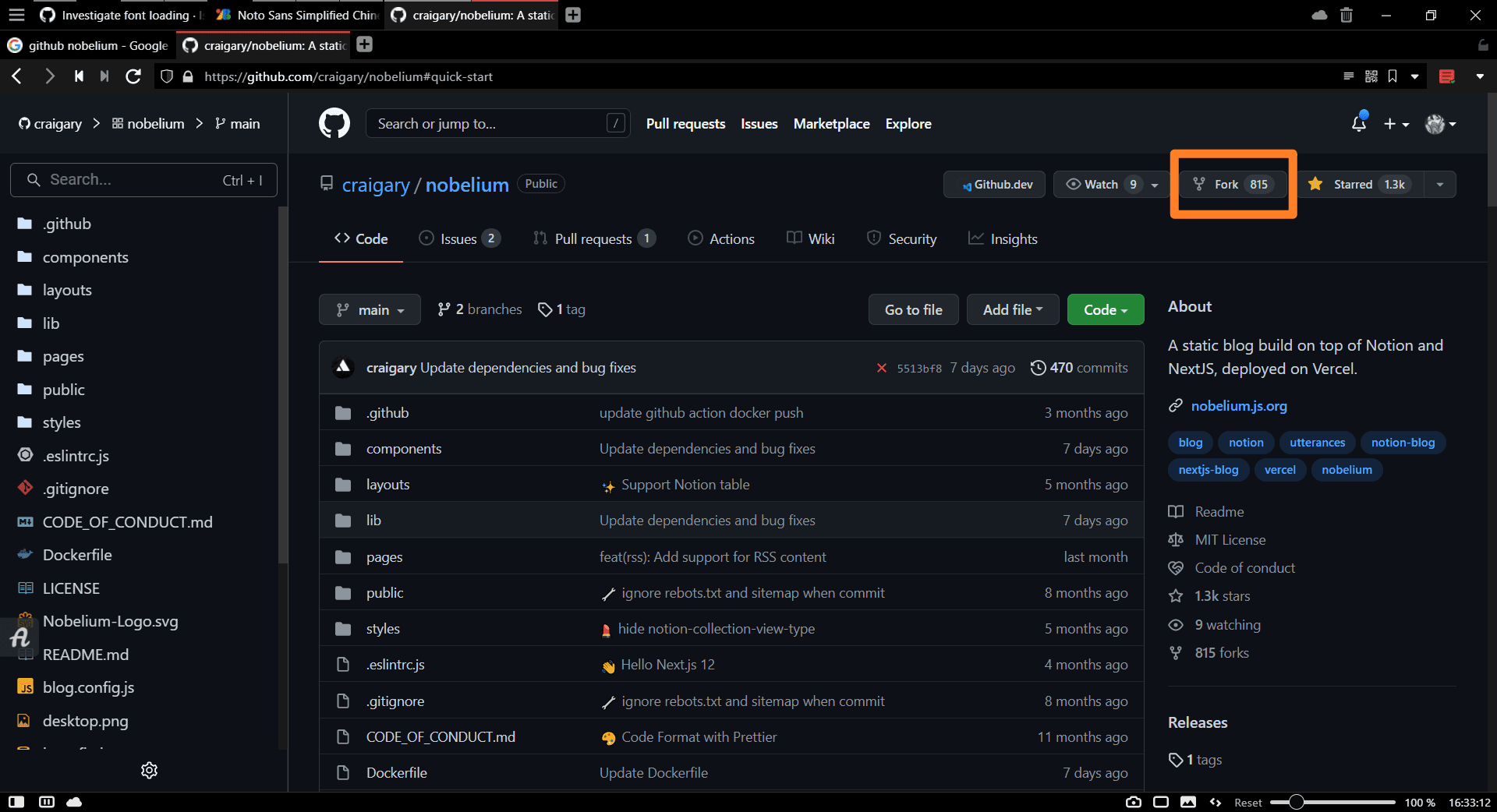Open the hamburger menu in title bar
Viewport: 1497px width, 812px height.
click(17, 15)
